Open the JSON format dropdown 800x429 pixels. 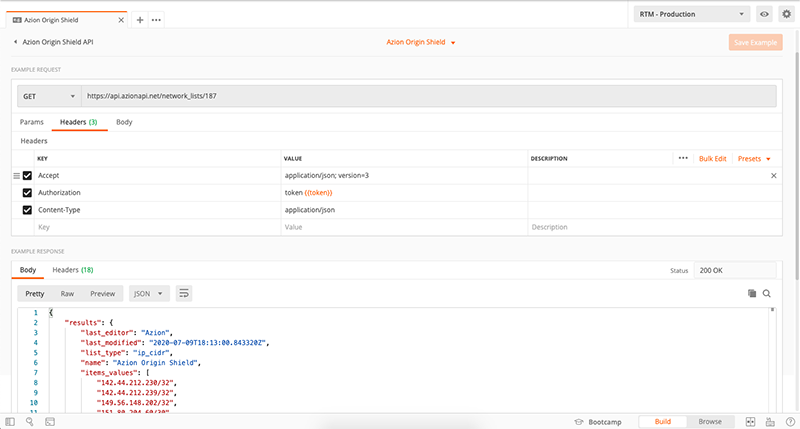(148, 294)
